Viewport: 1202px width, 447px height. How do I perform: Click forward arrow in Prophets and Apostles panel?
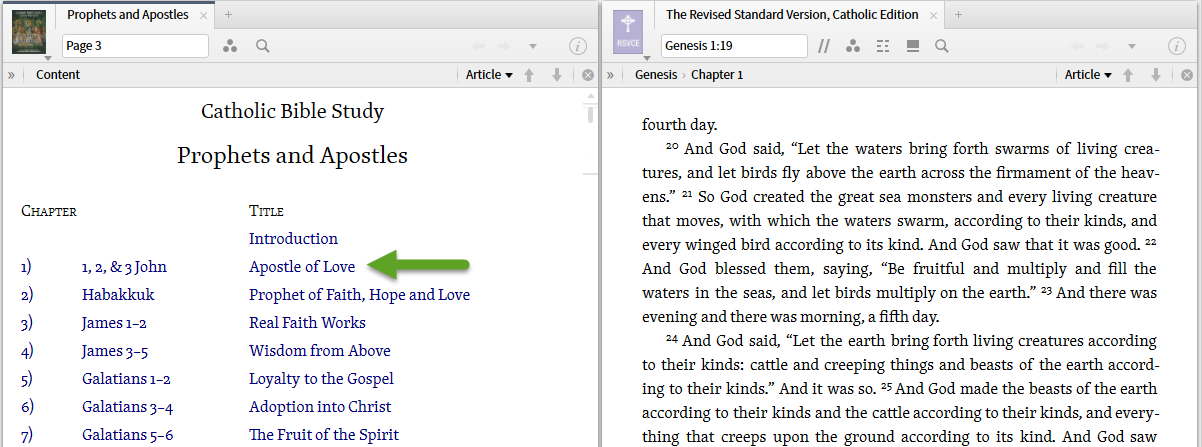coord(505,46)
